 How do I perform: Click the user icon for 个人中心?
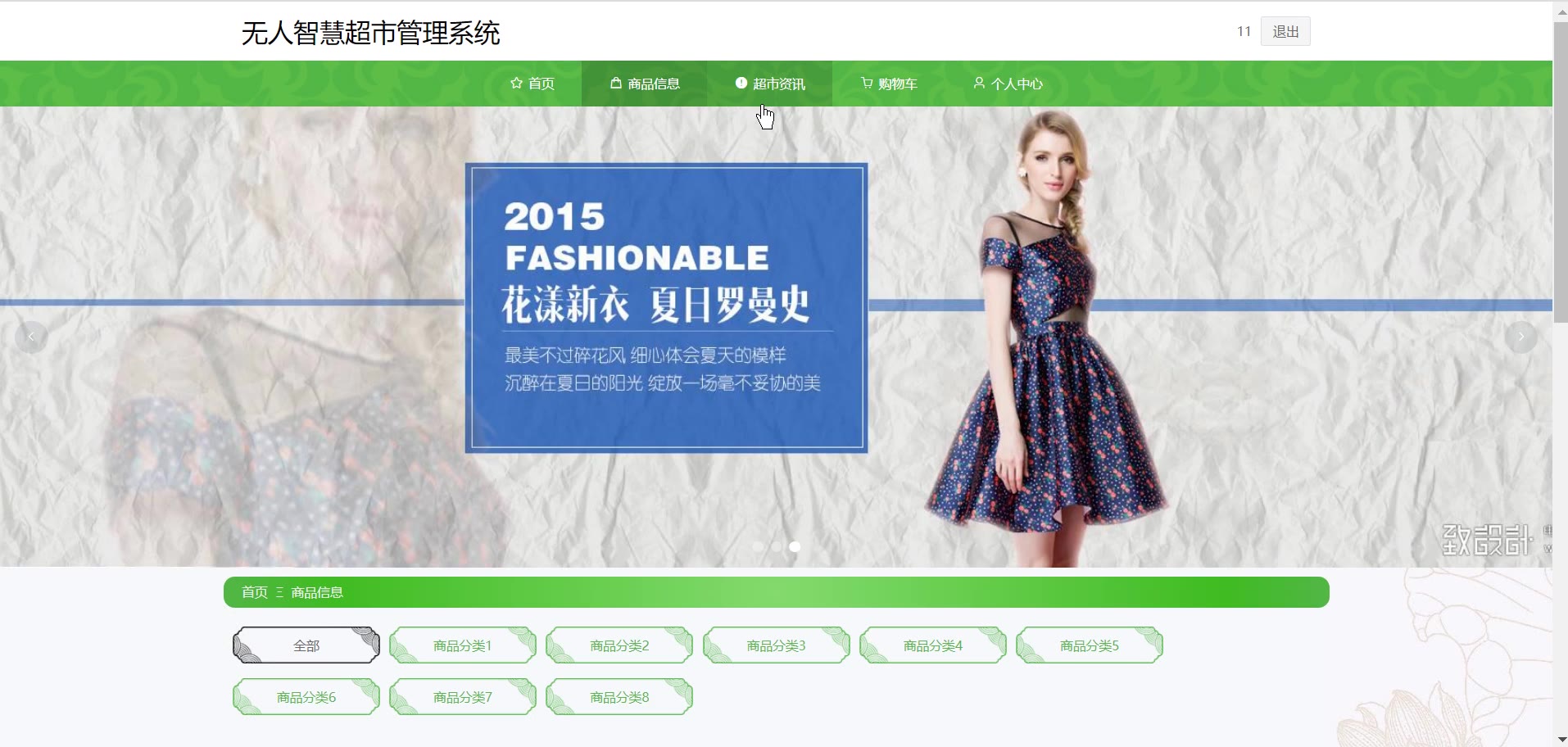coord(979,83)
